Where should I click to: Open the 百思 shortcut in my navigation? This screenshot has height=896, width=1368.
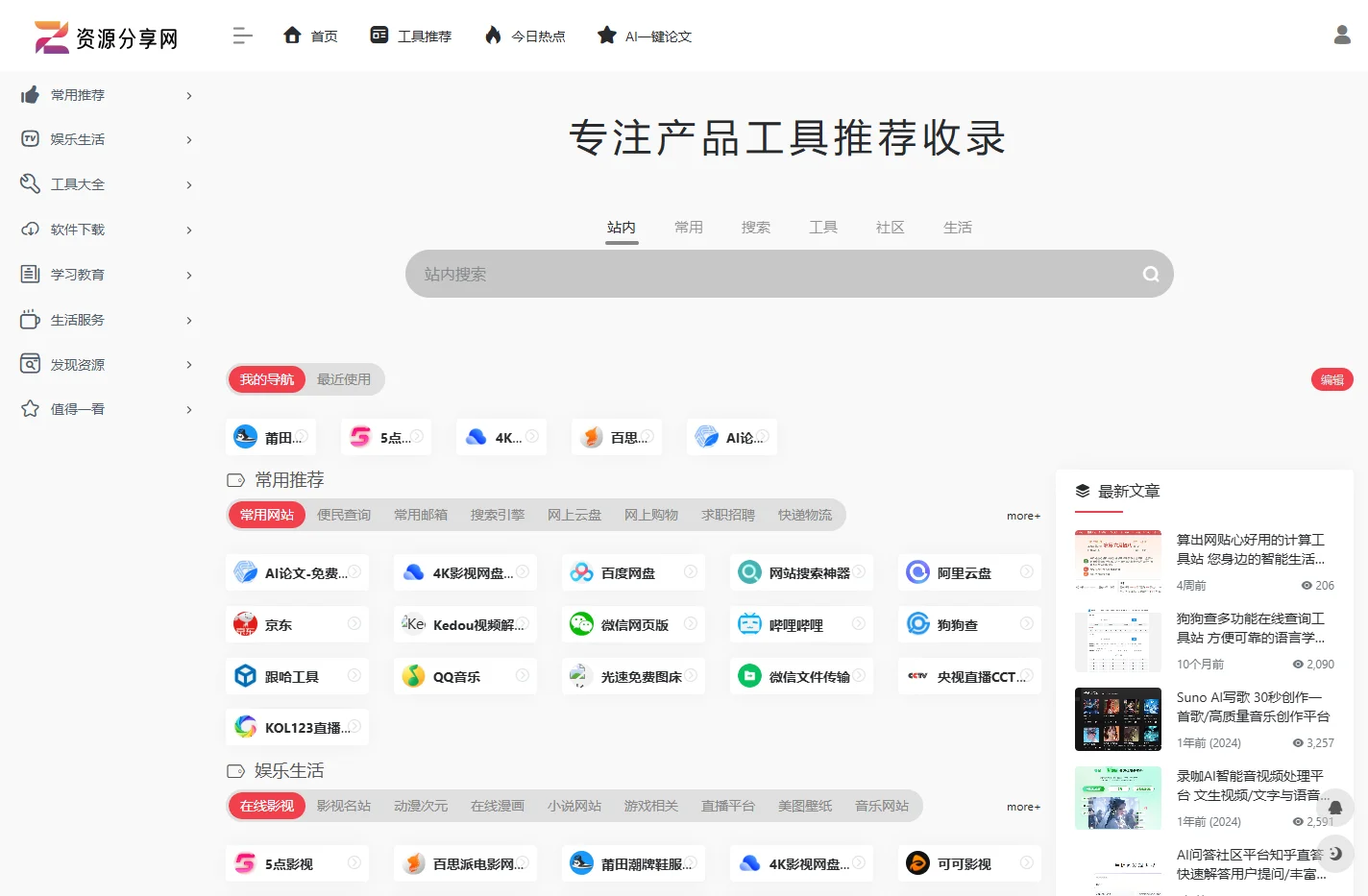pos(617,437)
